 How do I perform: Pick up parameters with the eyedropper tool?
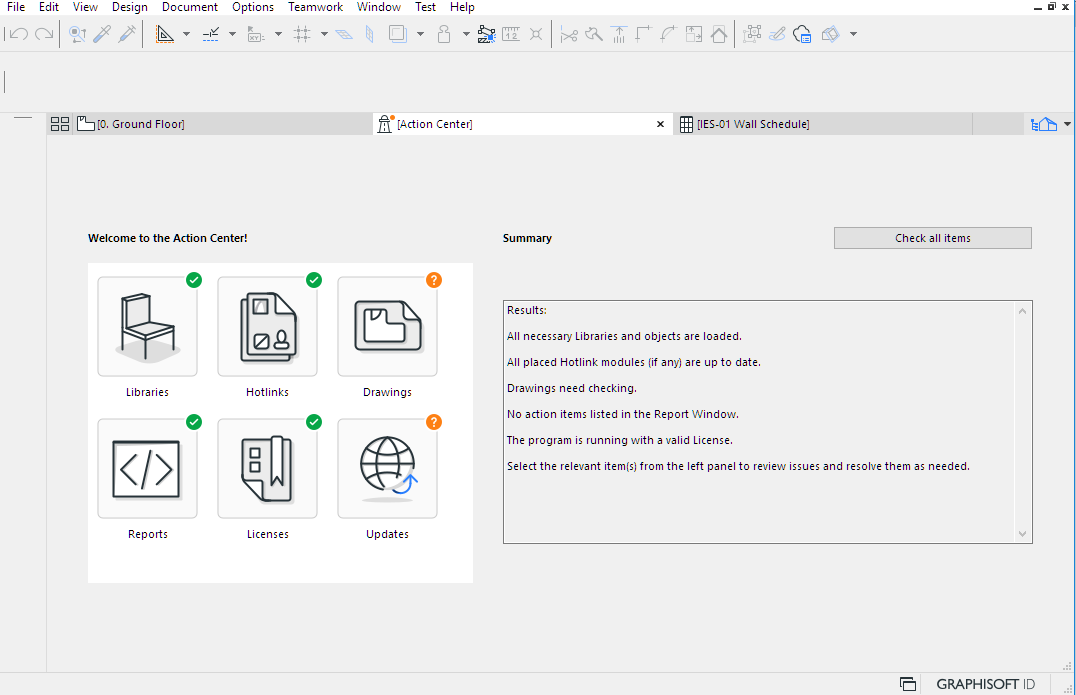click(102, 34)
